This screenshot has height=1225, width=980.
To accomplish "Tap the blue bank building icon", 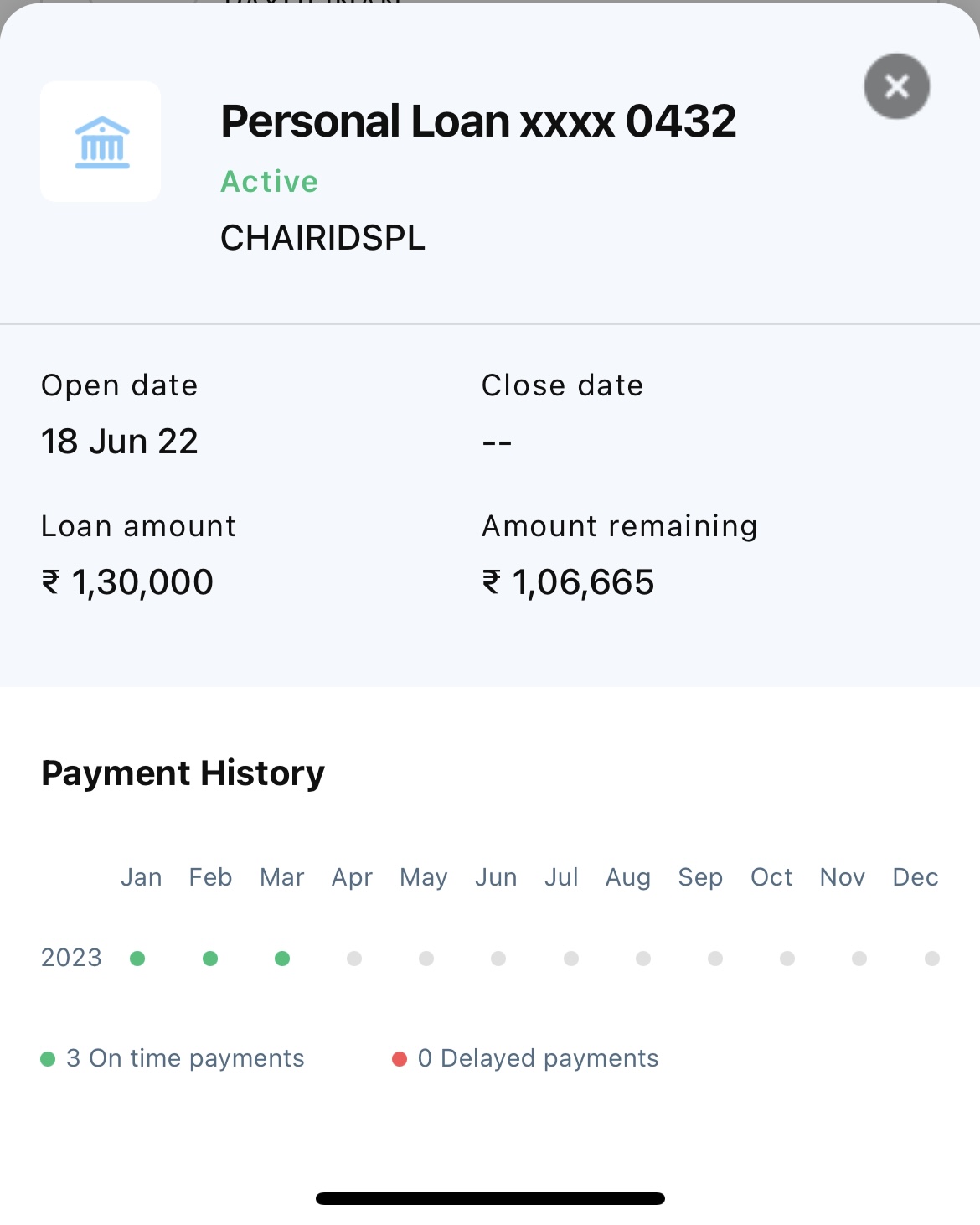I will coord(101,142).
